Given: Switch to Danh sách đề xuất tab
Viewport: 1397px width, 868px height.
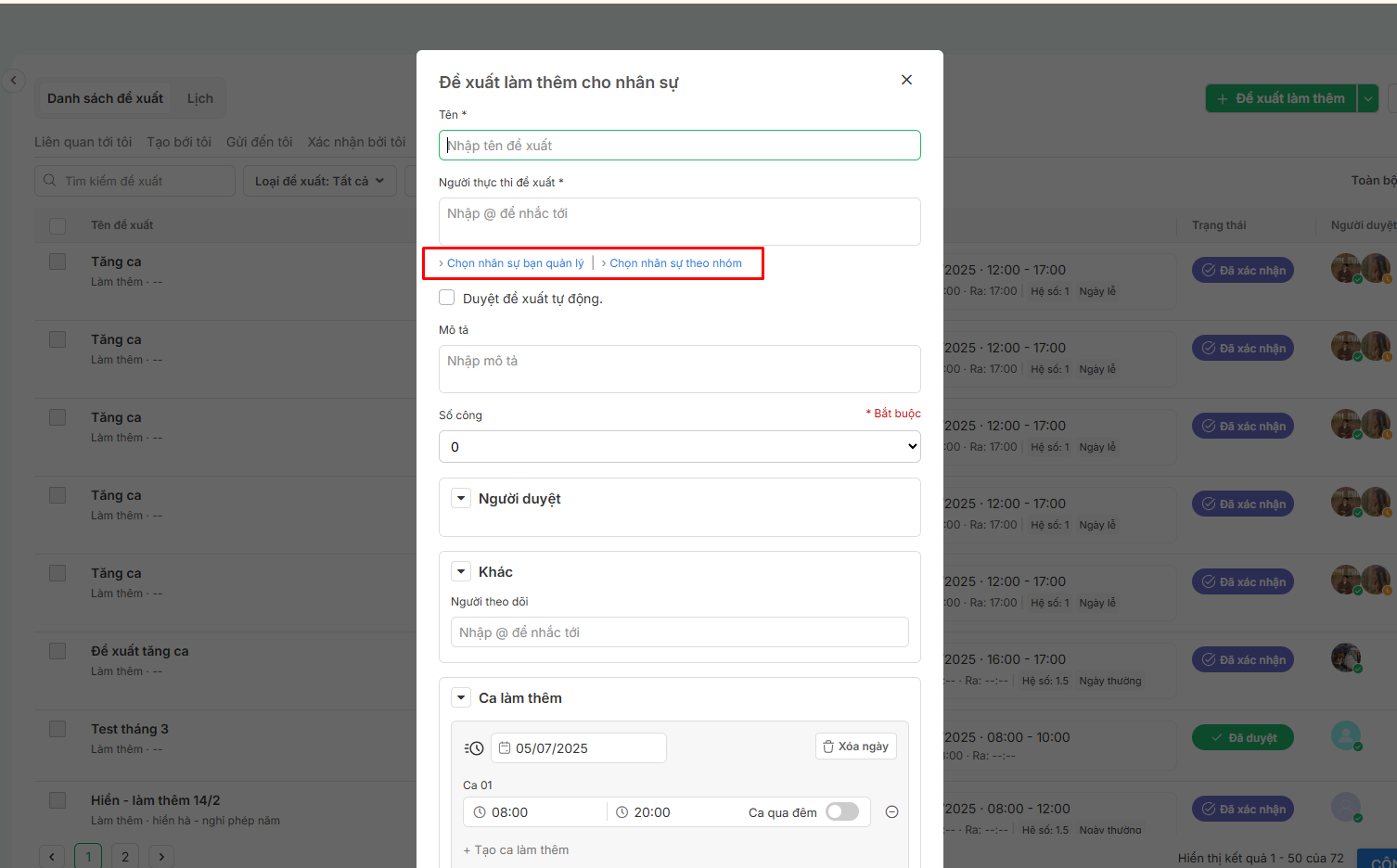Looking at the screenshot, I should (105, 98).
